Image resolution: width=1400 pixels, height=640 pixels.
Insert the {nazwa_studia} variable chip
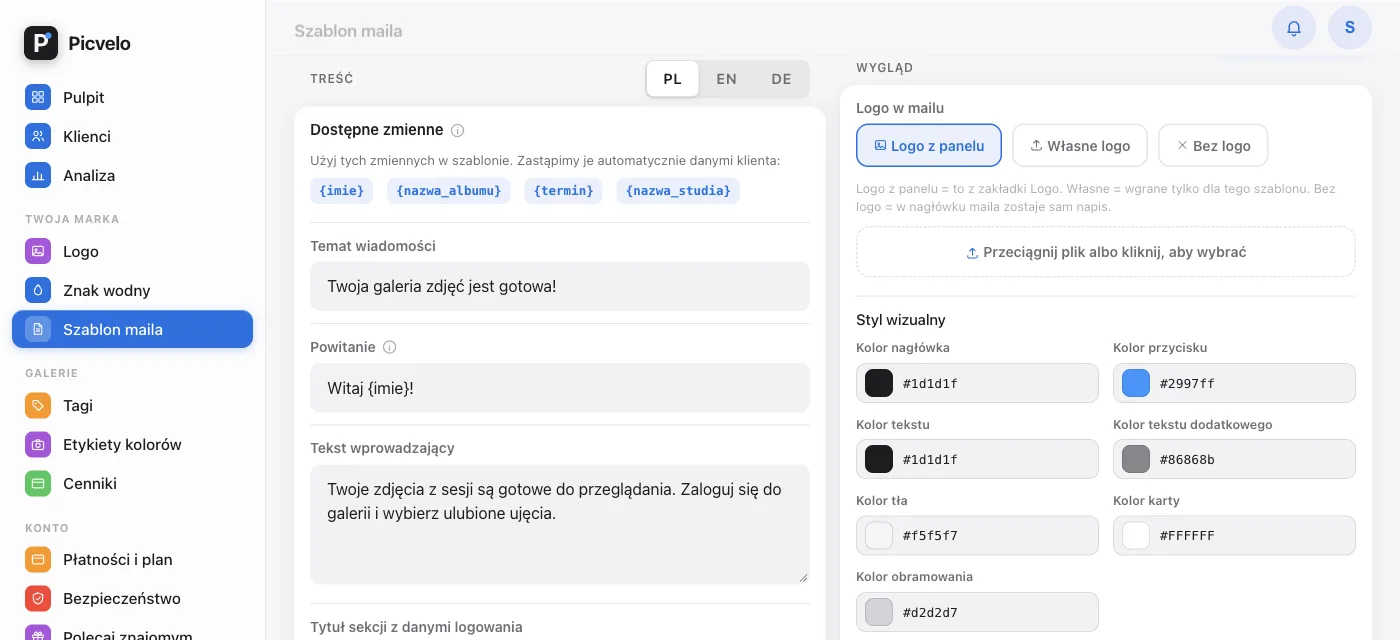pos(679,191)
